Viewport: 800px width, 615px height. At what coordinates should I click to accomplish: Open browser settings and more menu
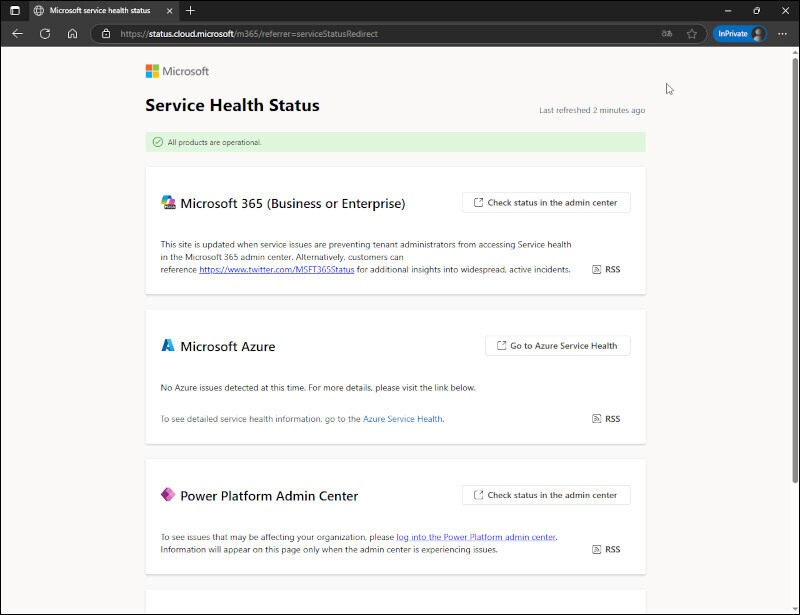(x=782, y=34)
